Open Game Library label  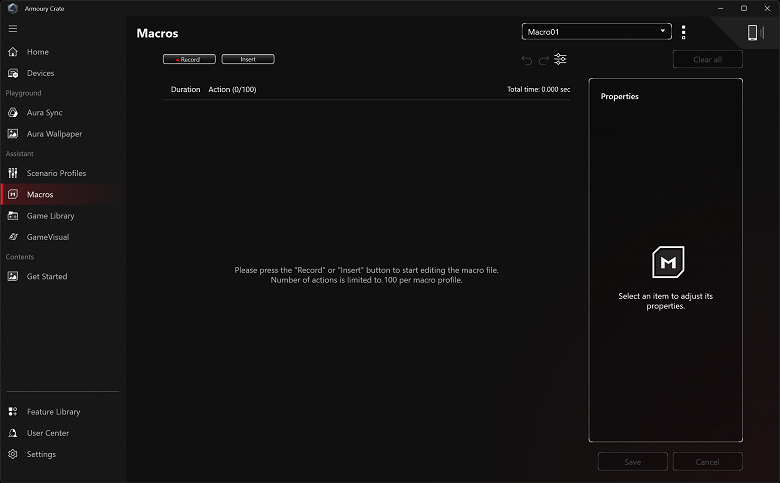click(50, 216)
